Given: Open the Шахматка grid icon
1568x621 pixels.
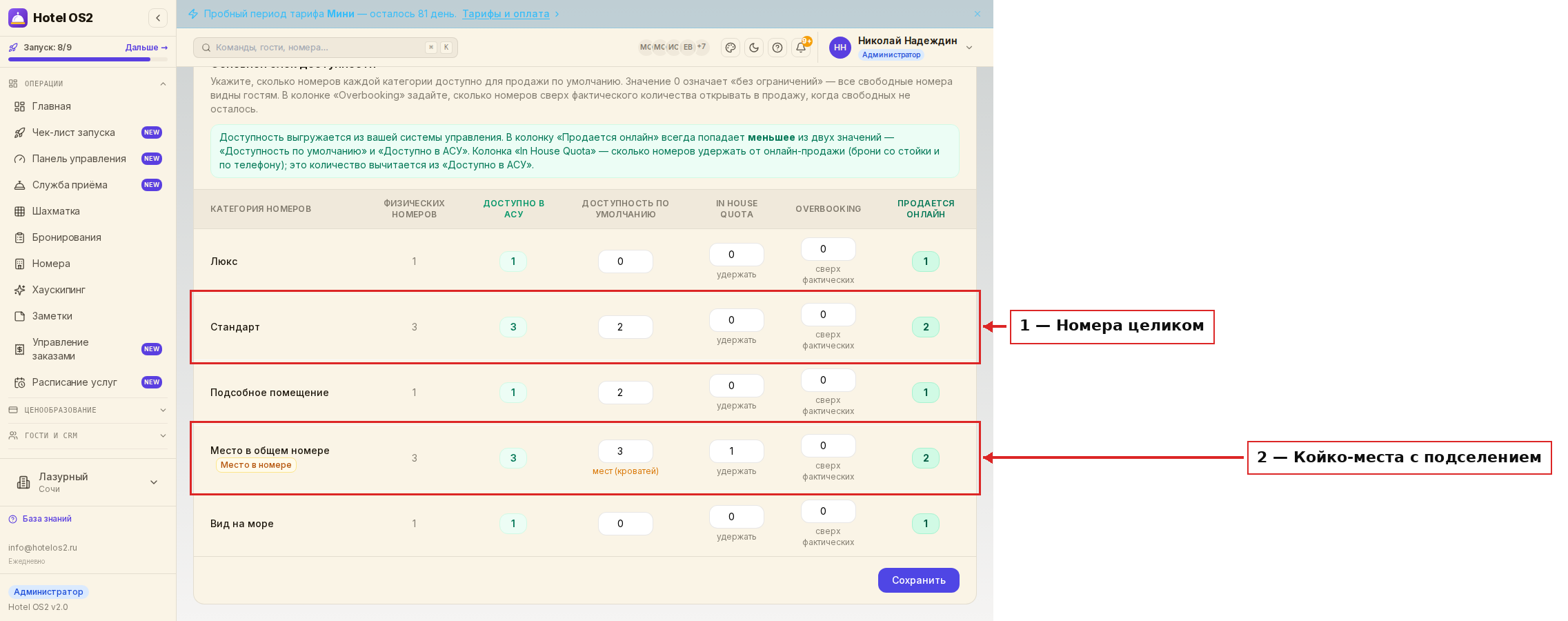Looking at the screenshot, I should tap(20, 211).
